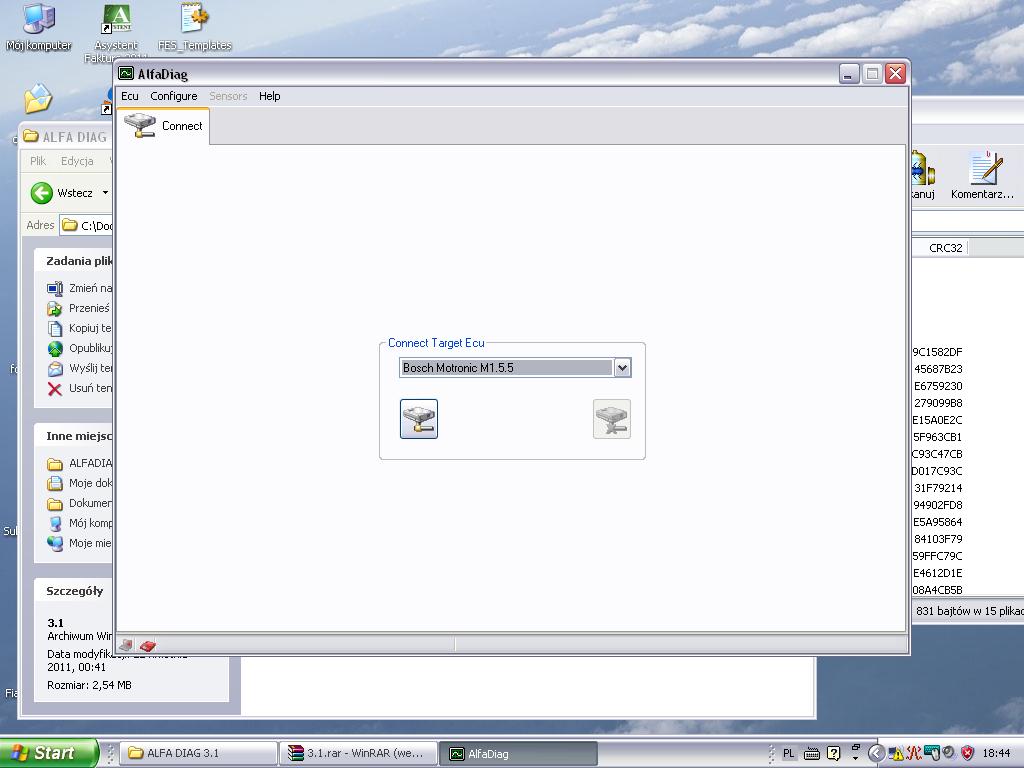Collapse the Szczegóły details panel header
Screen dimensions: 1024x768
[x=74, y=591]
